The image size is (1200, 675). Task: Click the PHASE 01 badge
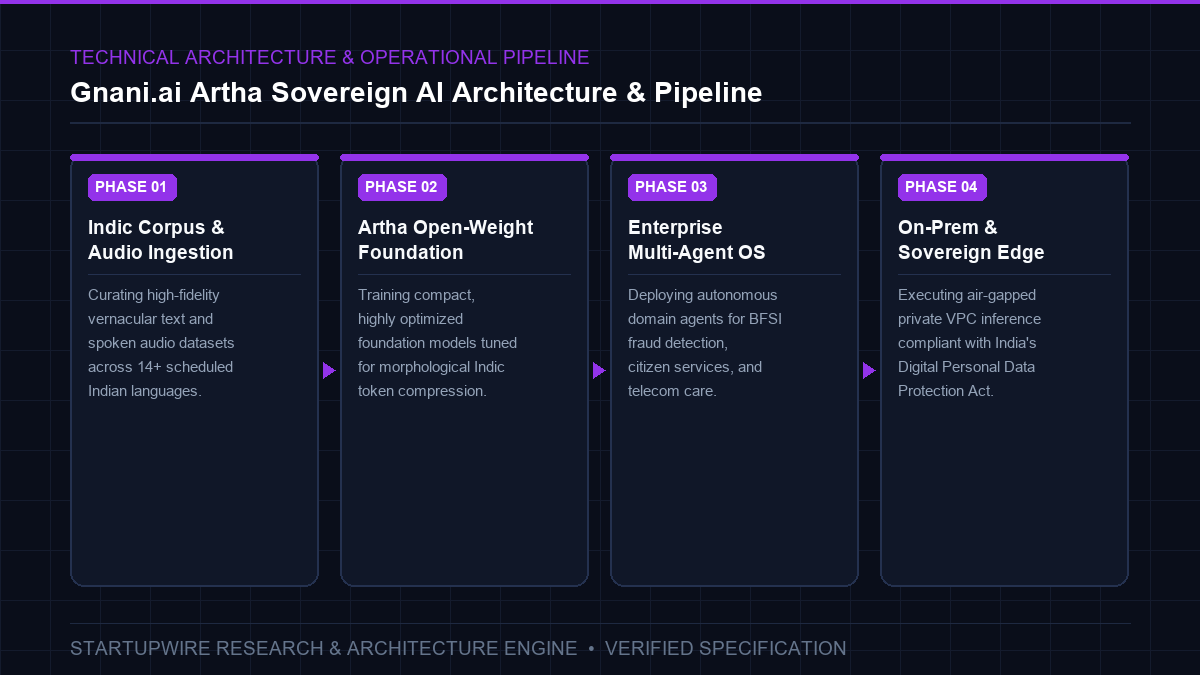pyautogui.click(x=132, y=187)
